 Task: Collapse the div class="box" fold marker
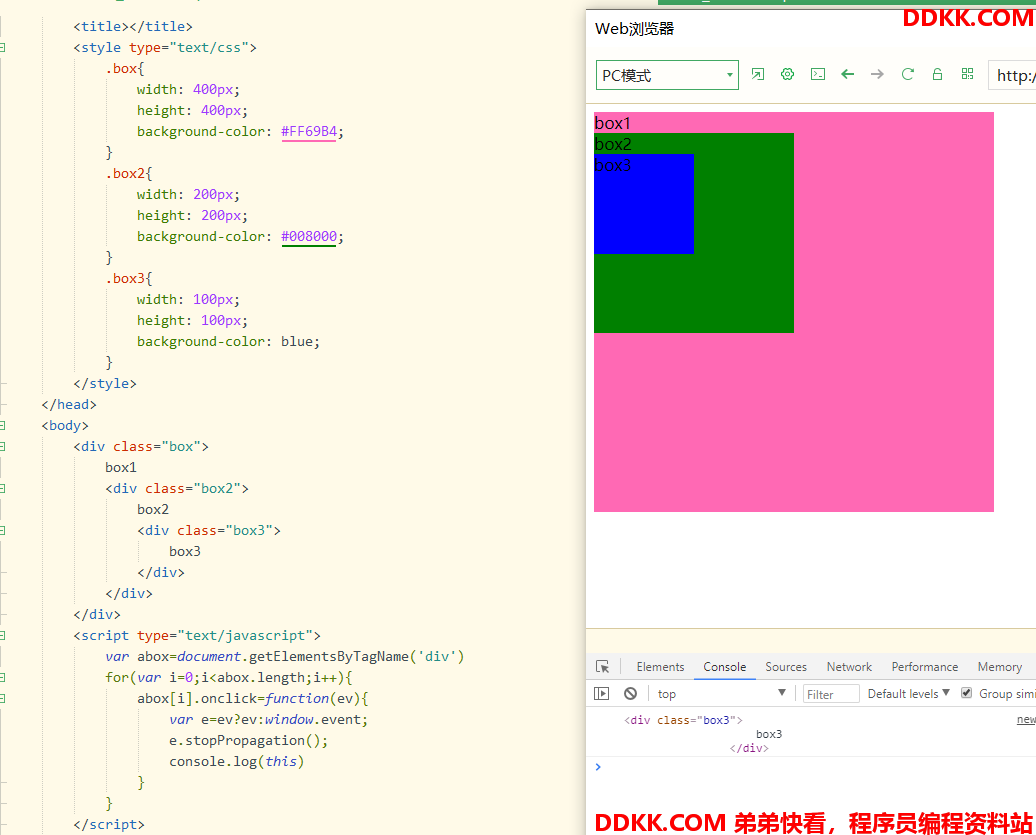(x=3, y=447)
